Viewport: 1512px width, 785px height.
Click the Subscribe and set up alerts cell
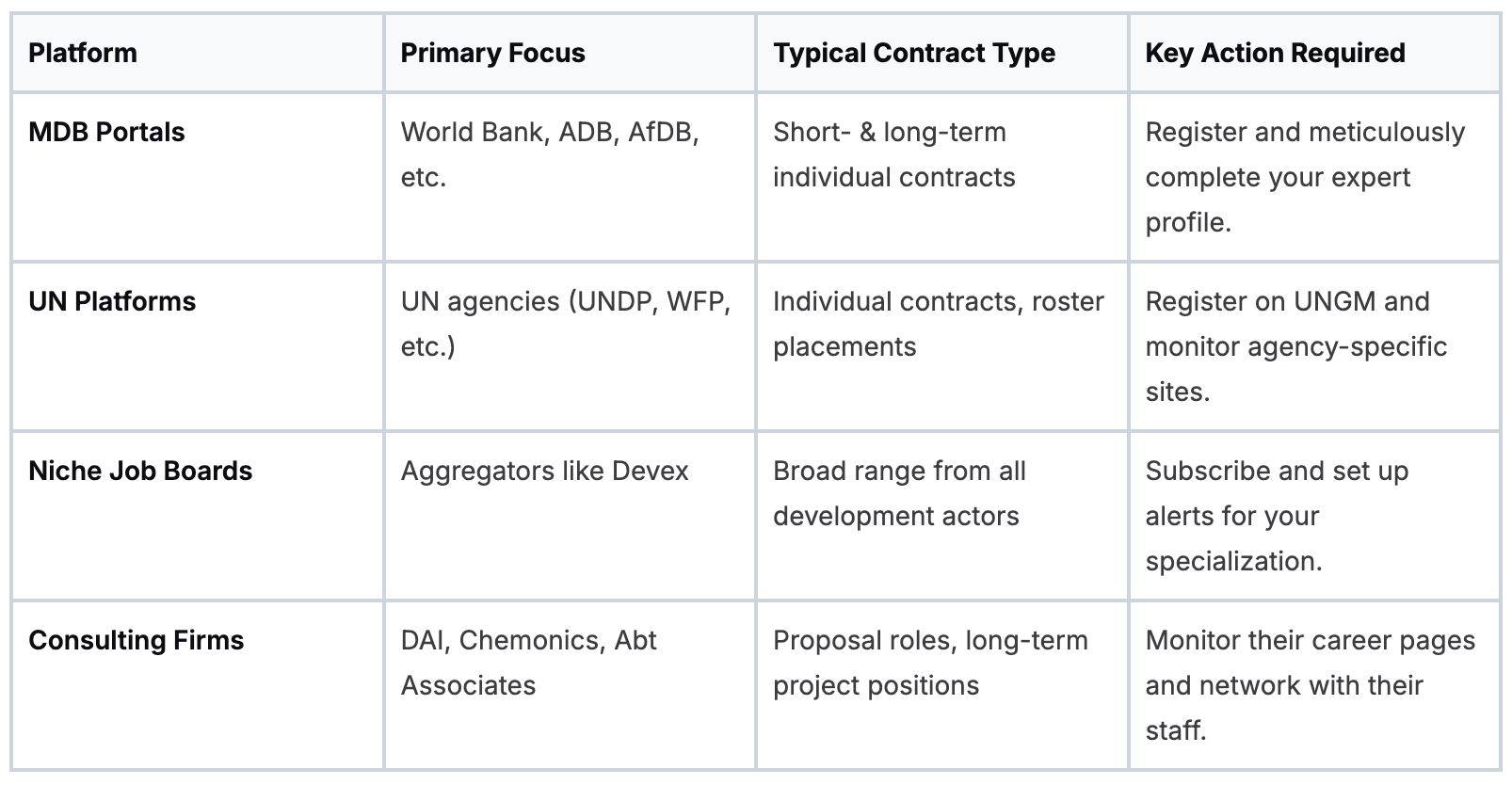(1276, 516)
